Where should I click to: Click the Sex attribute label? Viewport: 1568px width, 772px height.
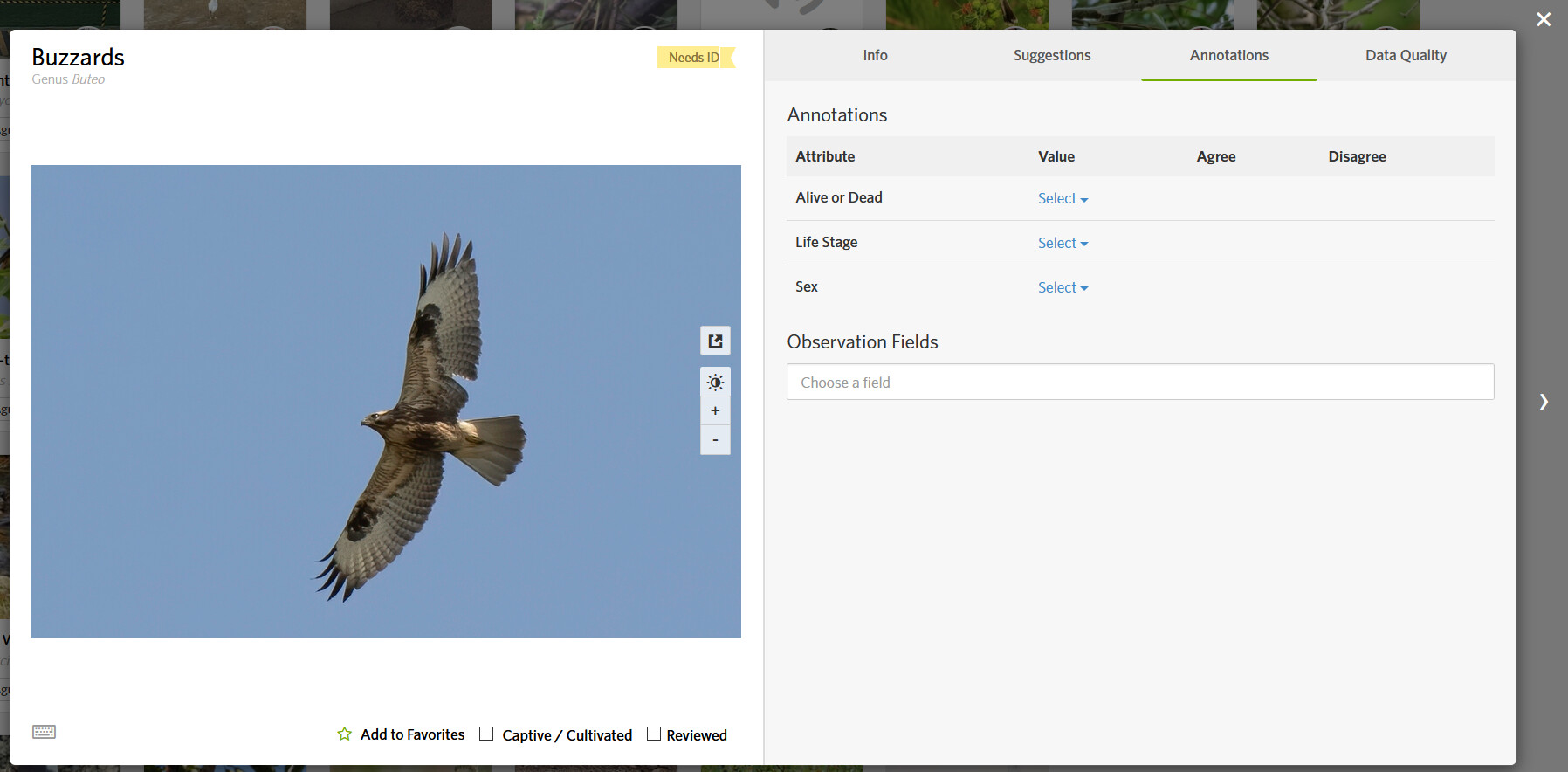coord(807,286)
